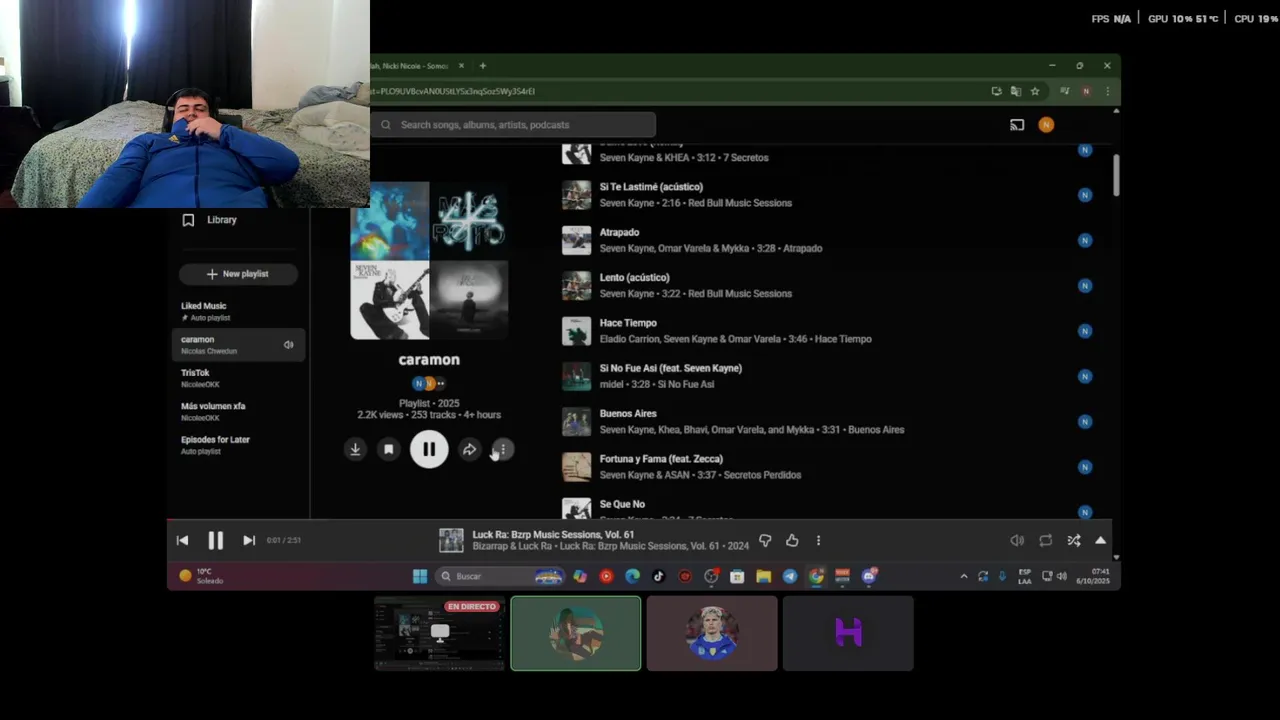Open File Explorer from the taskbar

763,576
